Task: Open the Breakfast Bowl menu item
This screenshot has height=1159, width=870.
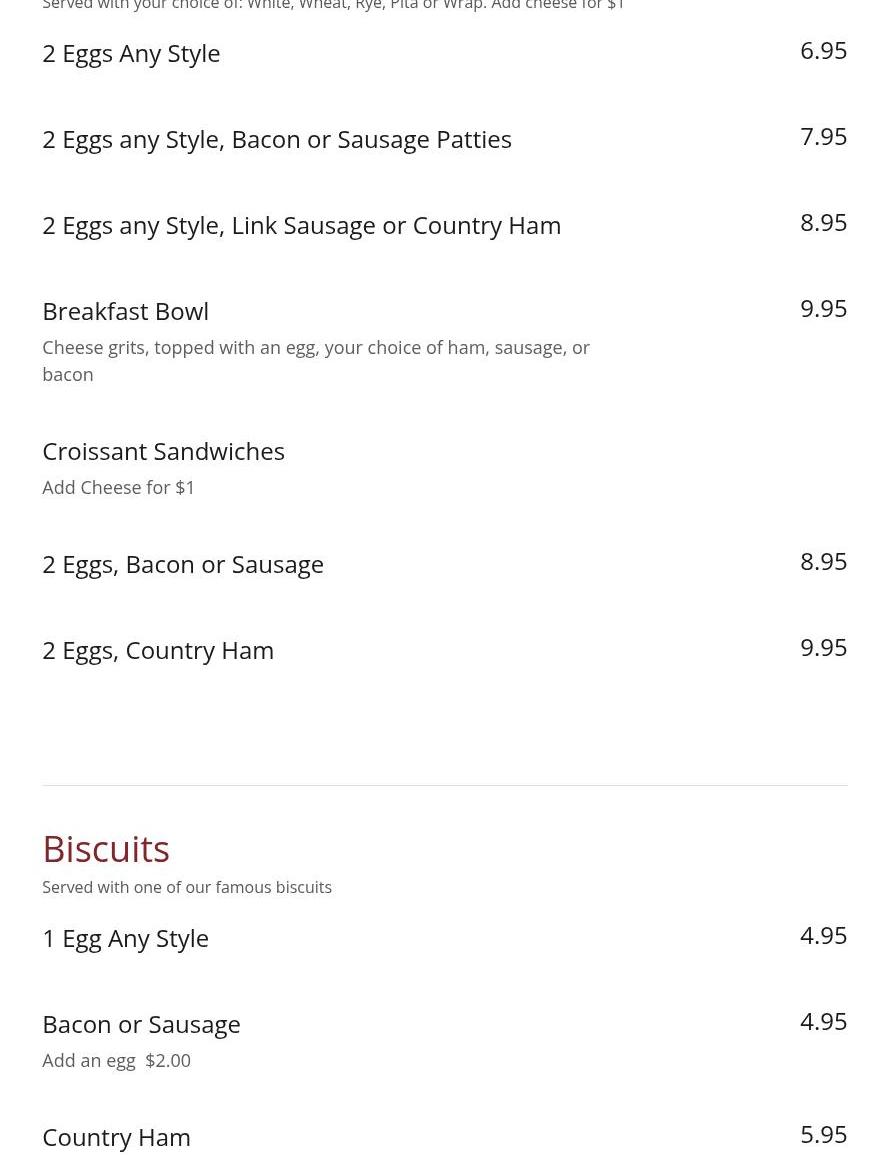Action: tap(126, 311)
